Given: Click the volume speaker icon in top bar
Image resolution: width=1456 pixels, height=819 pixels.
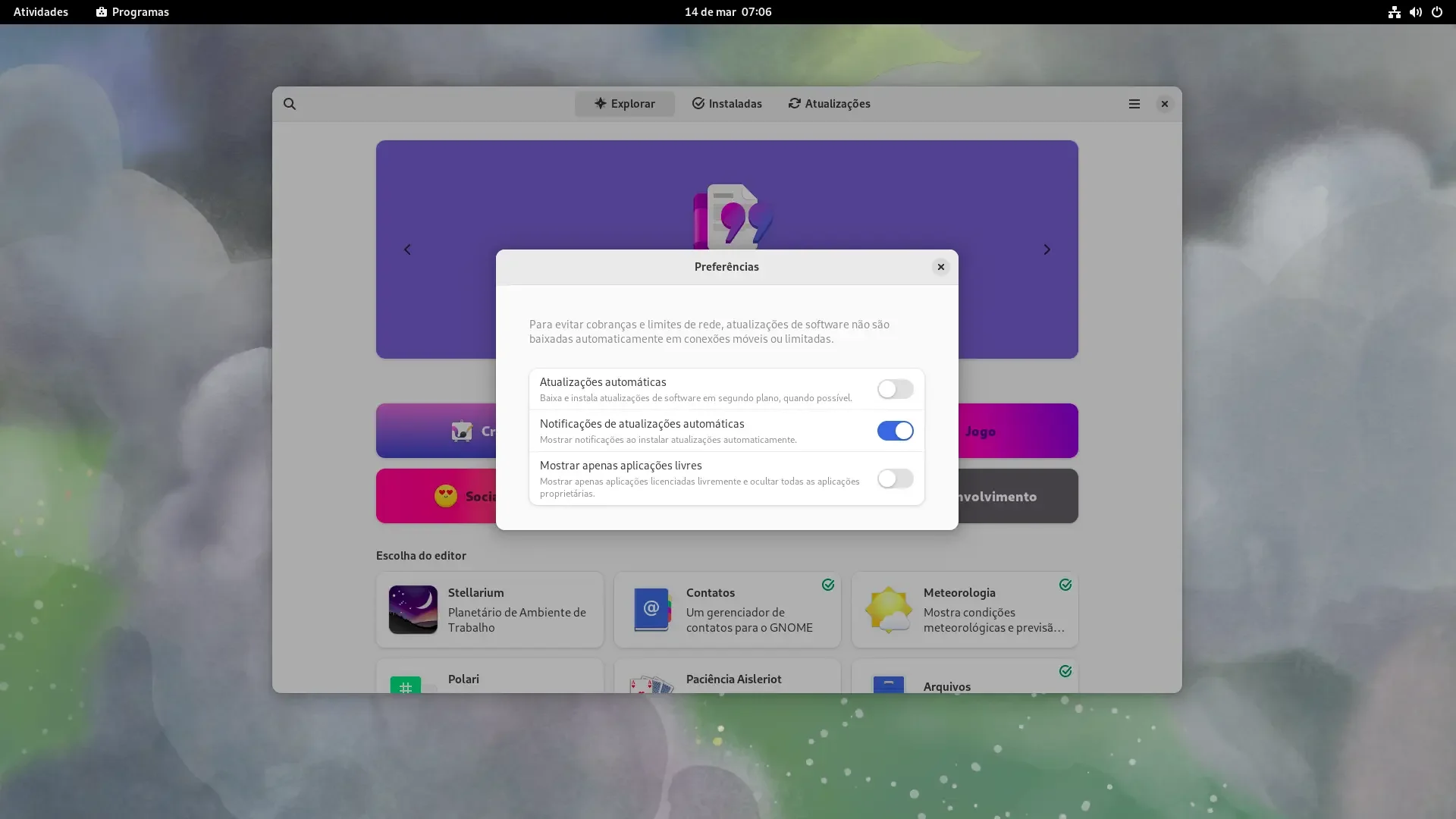Looking at the screenshot, I should pyautogui.click(x=1415, y=12).
